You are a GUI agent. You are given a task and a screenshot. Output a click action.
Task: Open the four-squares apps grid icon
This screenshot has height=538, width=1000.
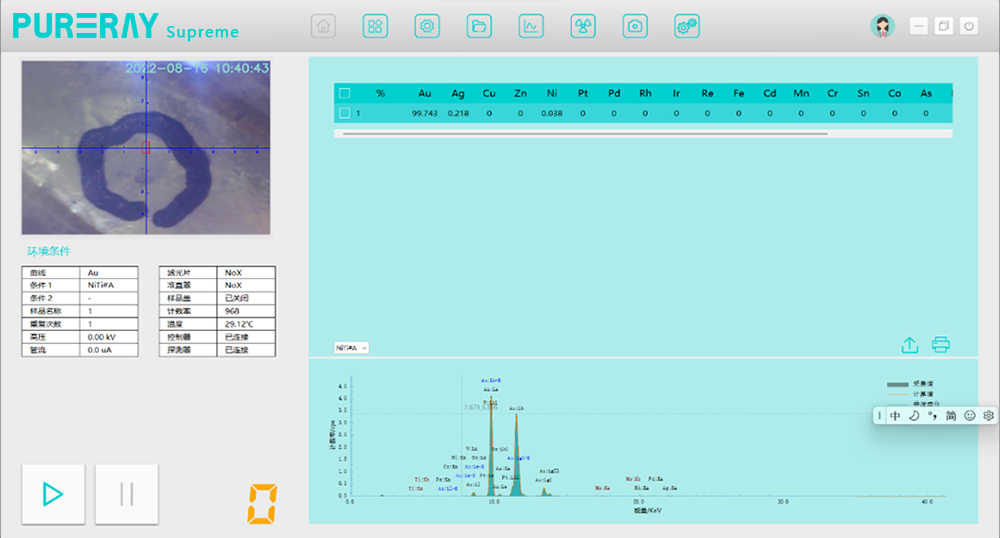[375, 27]
